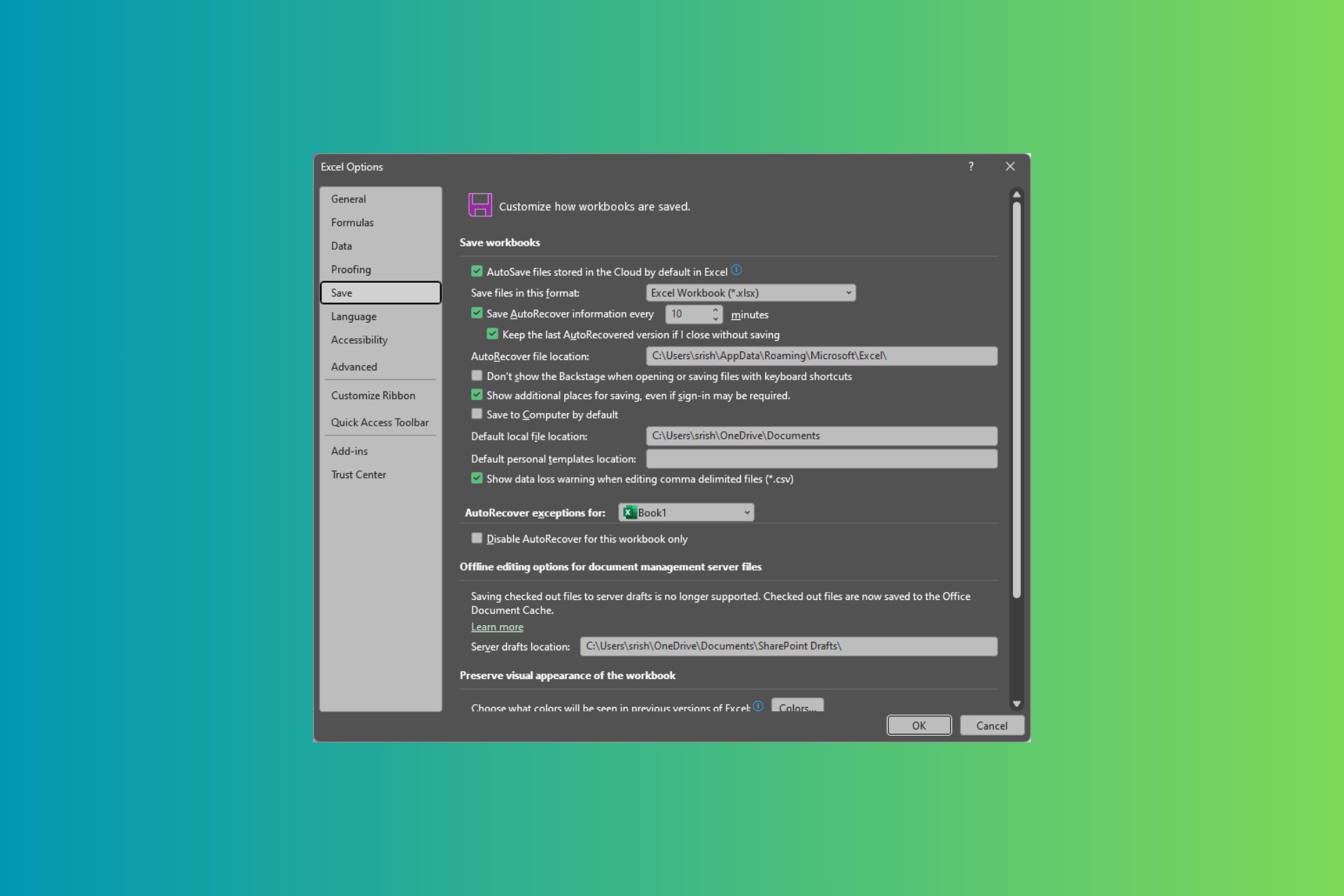Open the Proofing options category

(x=381, y=269)
